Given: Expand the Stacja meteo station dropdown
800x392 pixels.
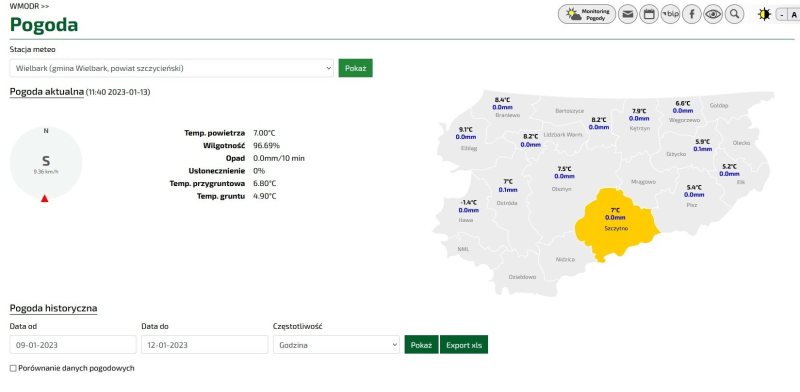Looking at the screenshot, I should (x=171, y=68).
